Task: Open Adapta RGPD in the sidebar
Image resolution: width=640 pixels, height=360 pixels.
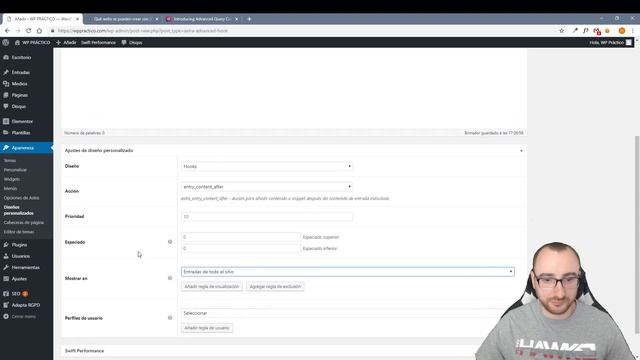Action: [26, 305]
